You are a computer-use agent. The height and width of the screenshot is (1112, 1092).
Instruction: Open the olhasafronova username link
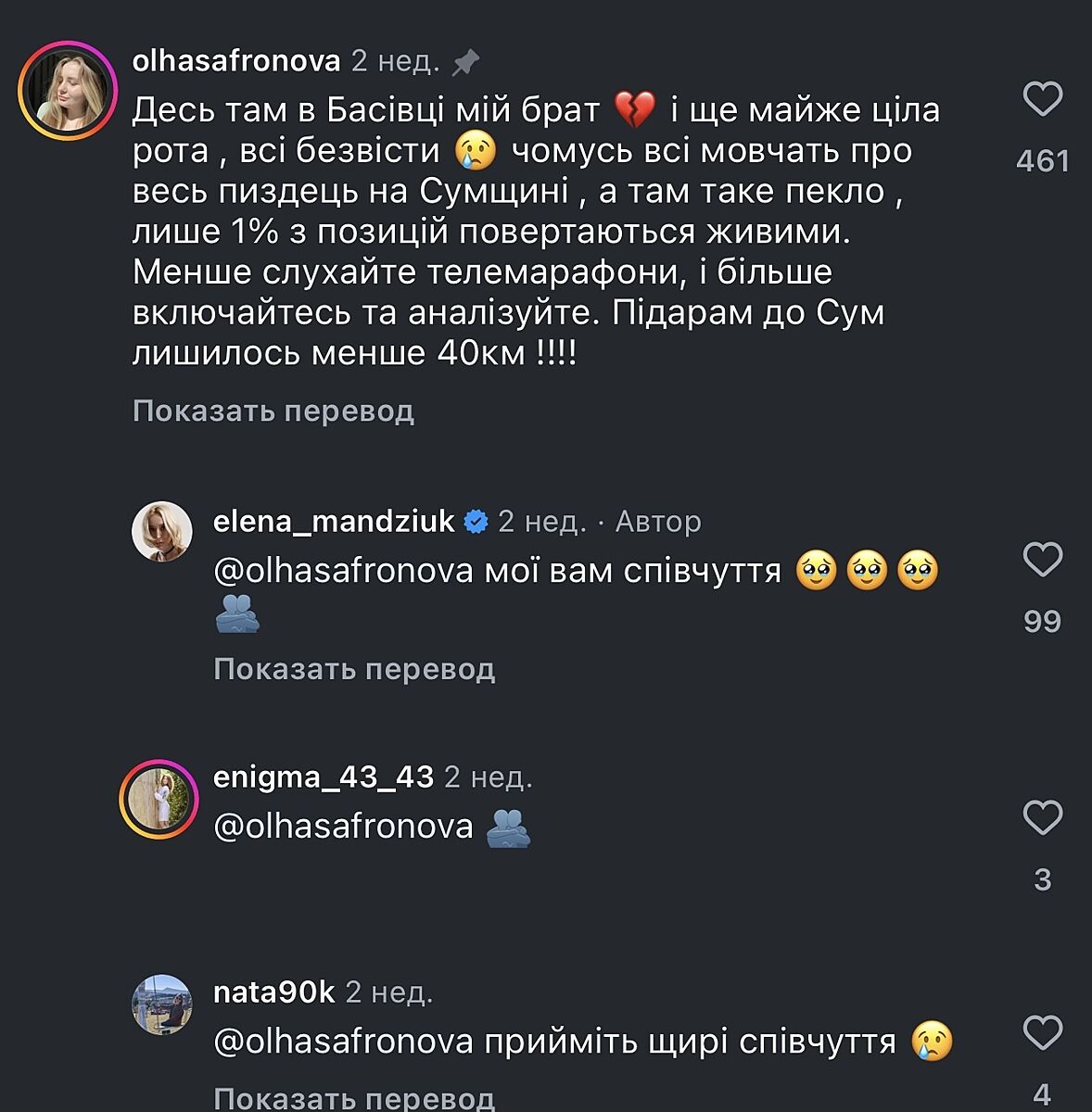pos(236,61)
